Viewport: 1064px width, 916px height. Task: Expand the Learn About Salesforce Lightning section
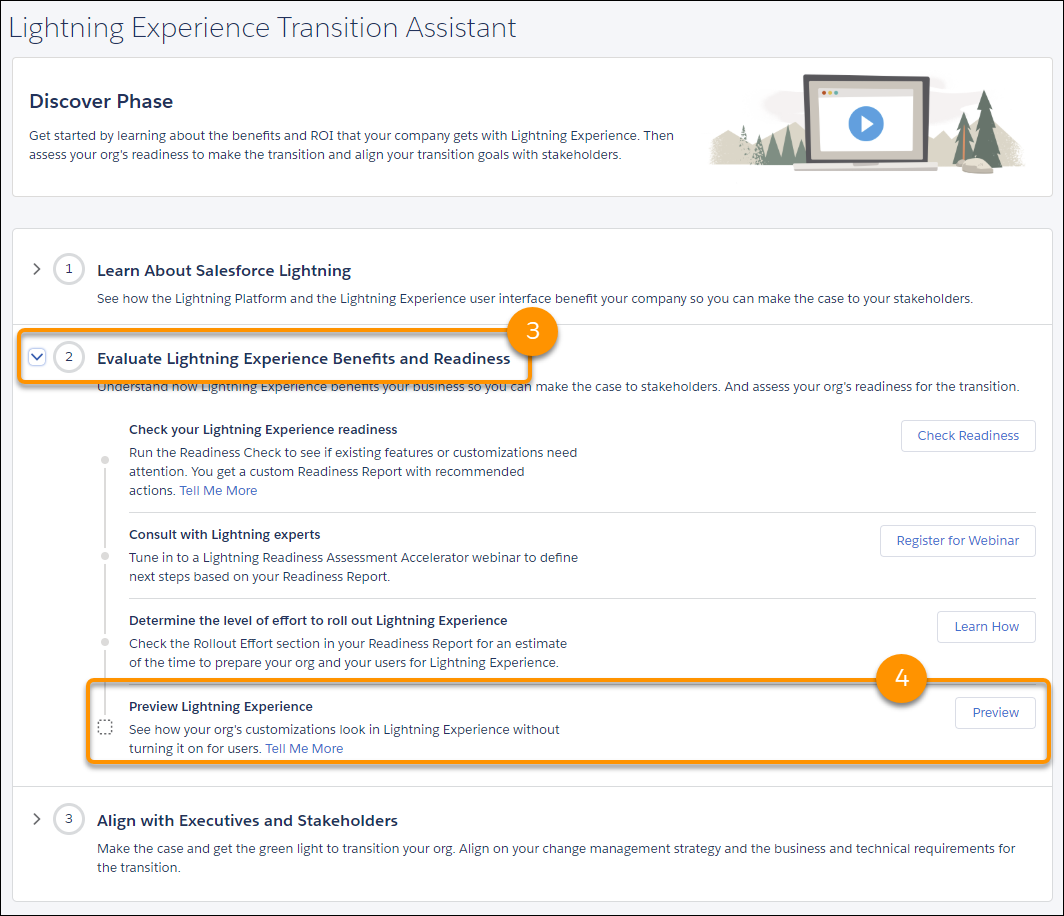(36, 269)
